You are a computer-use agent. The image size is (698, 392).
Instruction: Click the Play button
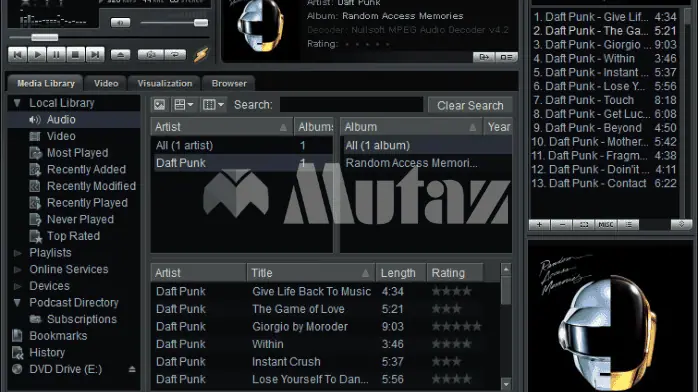pos(37,55)
